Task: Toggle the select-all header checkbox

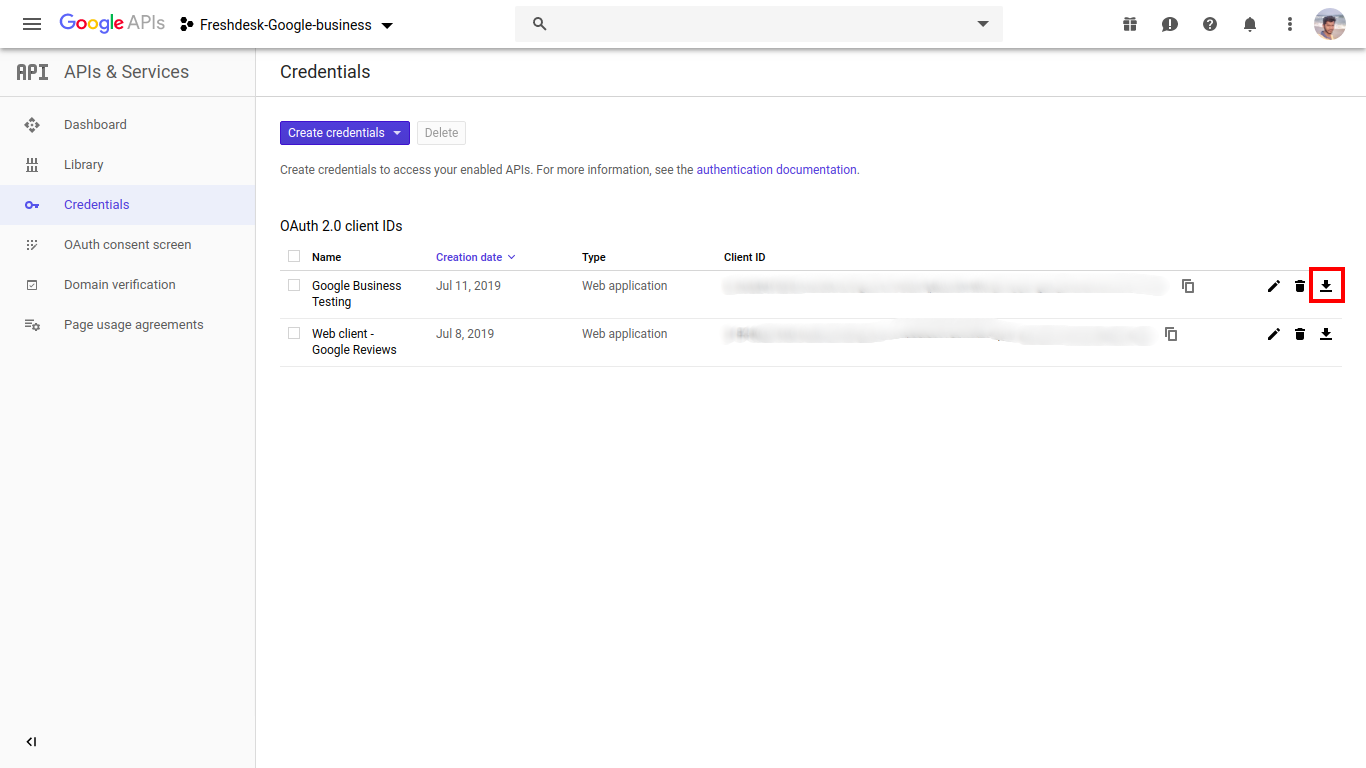Action: (294, 257)
